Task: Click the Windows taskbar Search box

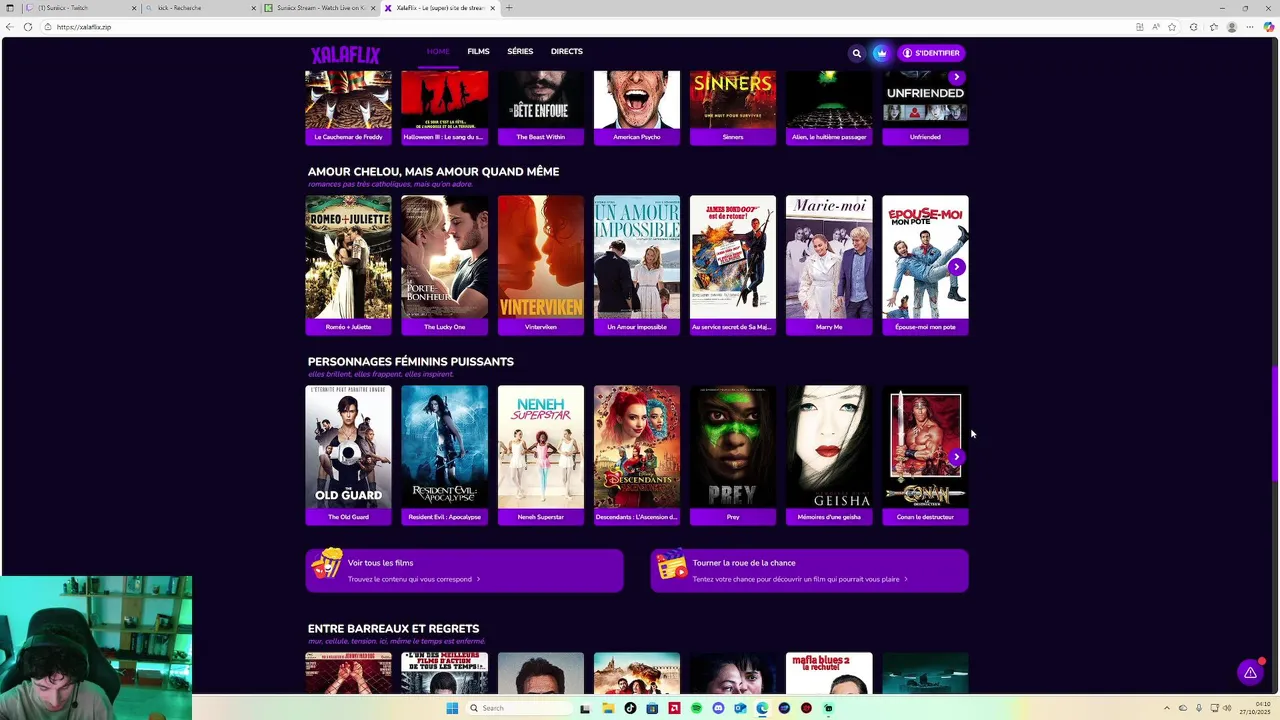Action: (518, 708)
